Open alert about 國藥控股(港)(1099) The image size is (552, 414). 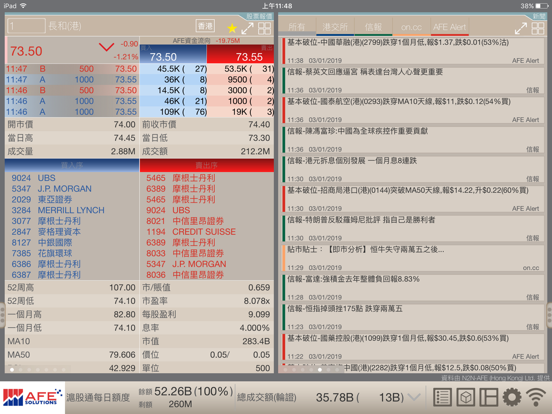click(413, 347)
